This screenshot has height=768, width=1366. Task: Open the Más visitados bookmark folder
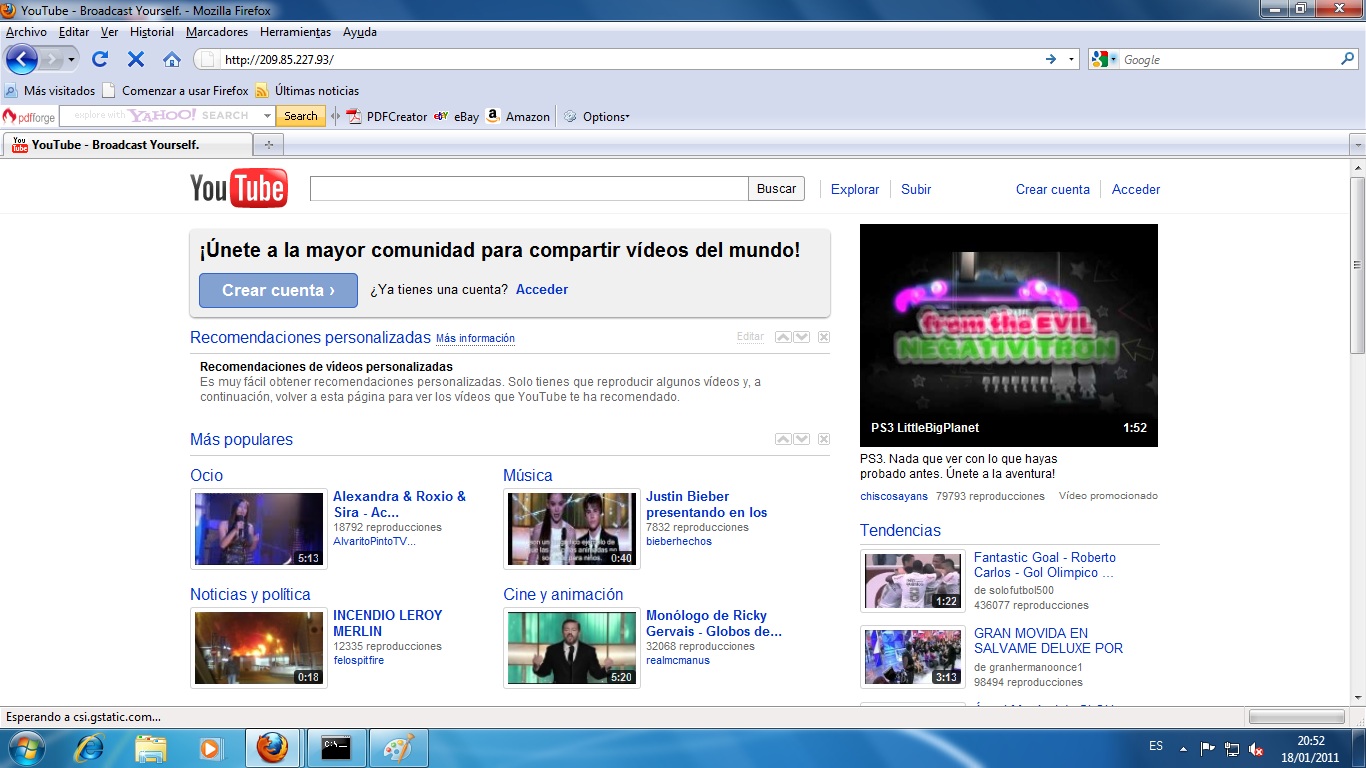point(50,90)
